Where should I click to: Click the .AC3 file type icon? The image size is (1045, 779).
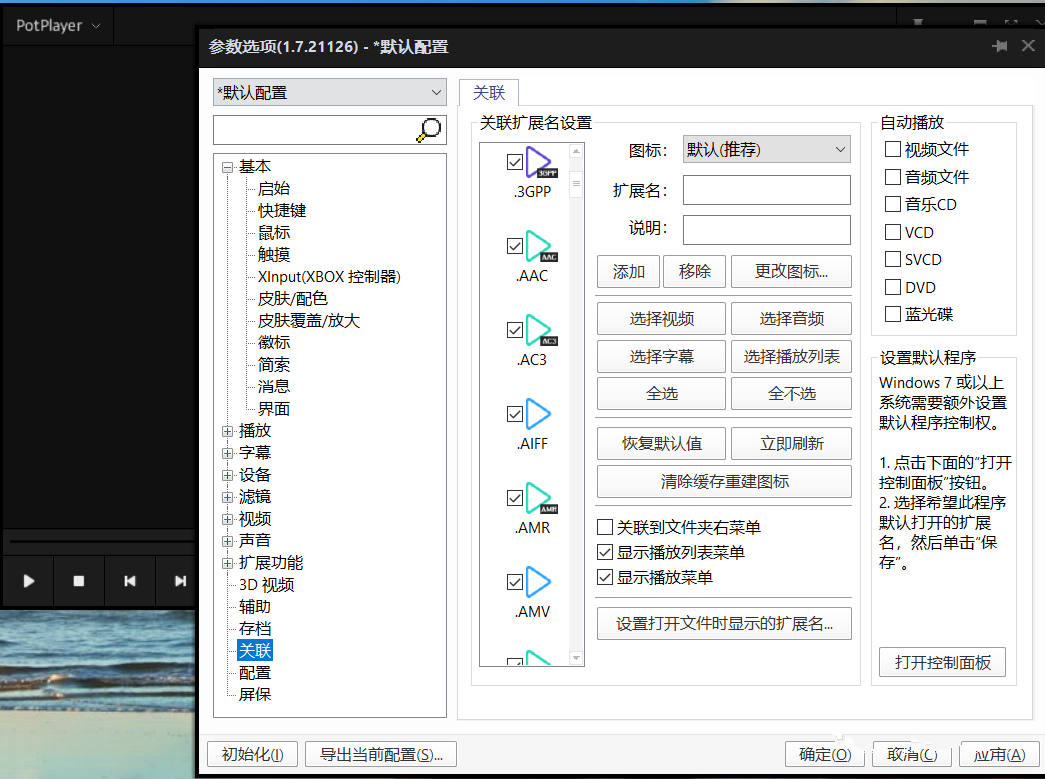pos(540,330)
